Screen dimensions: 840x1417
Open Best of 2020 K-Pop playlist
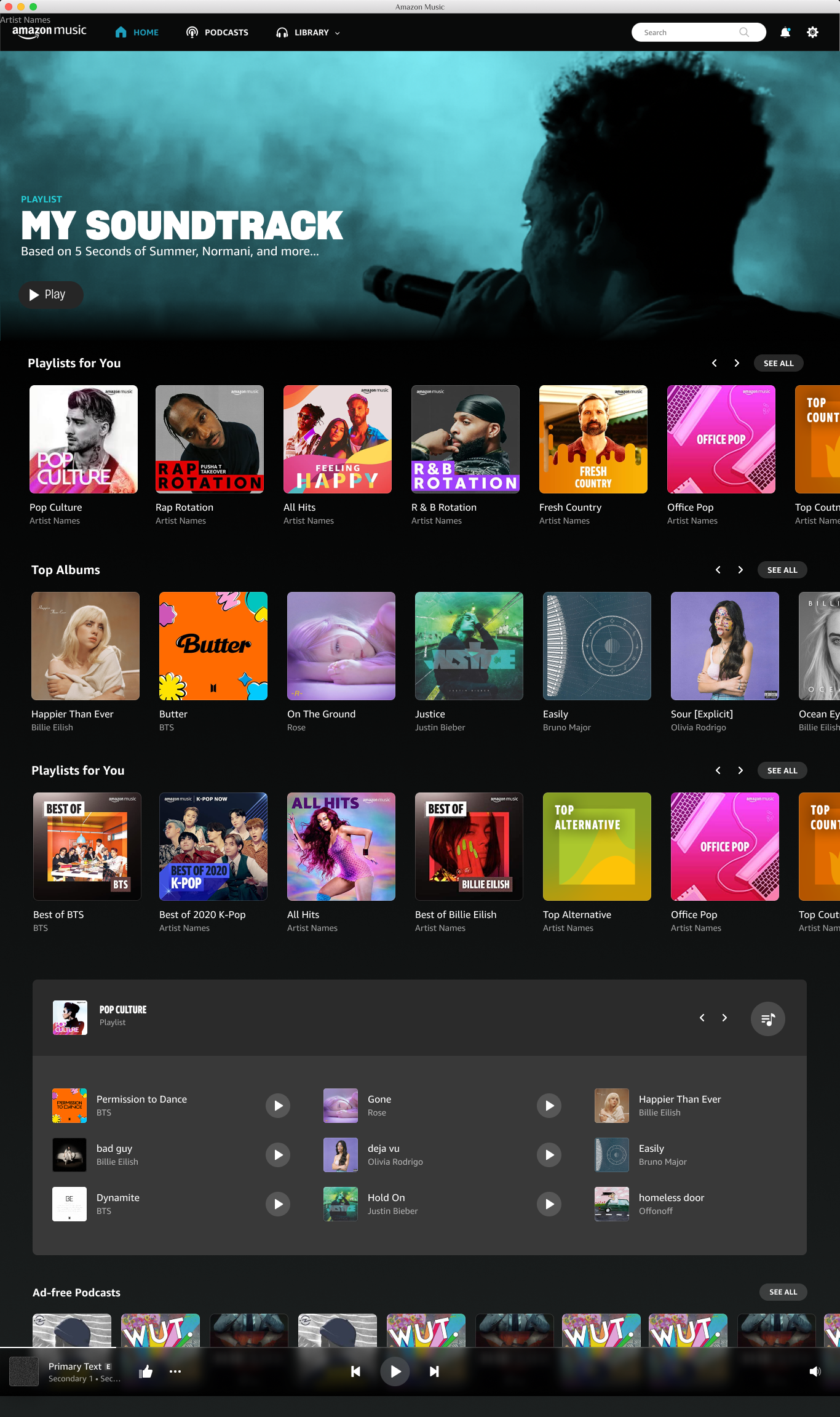pos(213,847)
